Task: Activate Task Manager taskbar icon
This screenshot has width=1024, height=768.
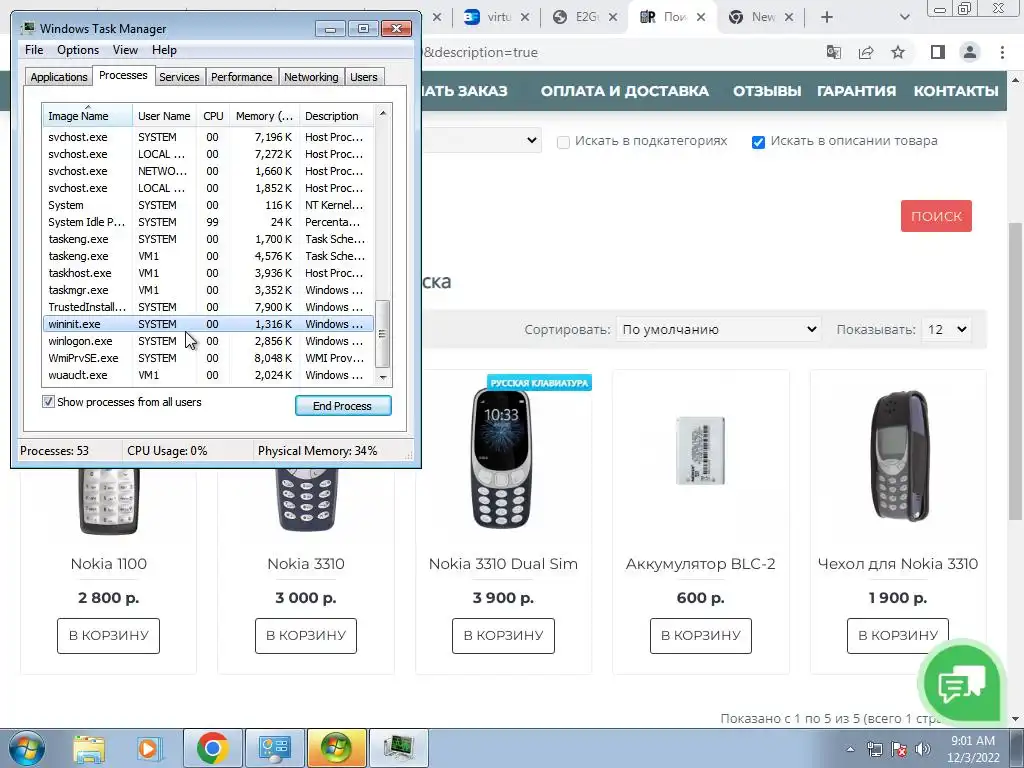Action: pyautogui.click(x=399, y=748)
